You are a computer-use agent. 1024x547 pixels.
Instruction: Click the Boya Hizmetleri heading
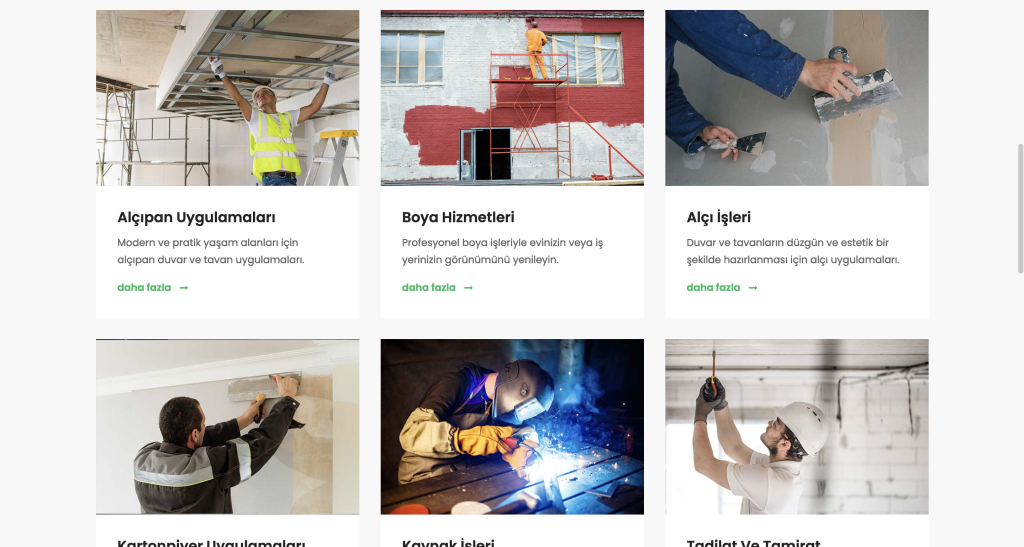point(458,217)
